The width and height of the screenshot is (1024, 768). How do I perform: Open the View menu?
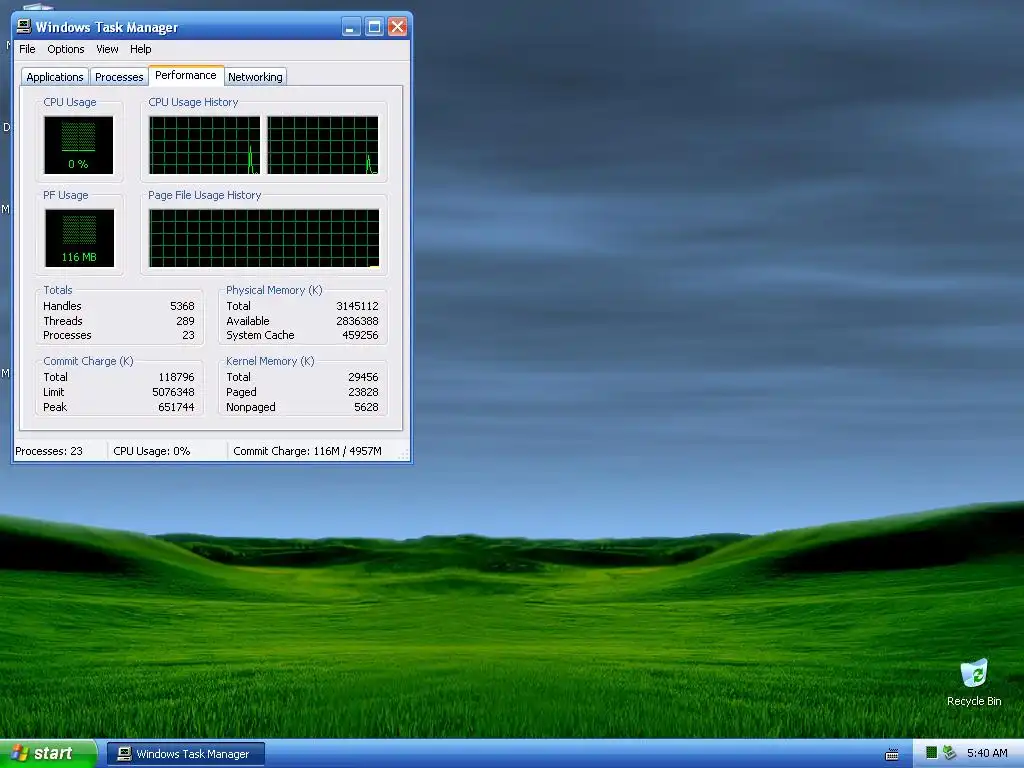point(107,49)
